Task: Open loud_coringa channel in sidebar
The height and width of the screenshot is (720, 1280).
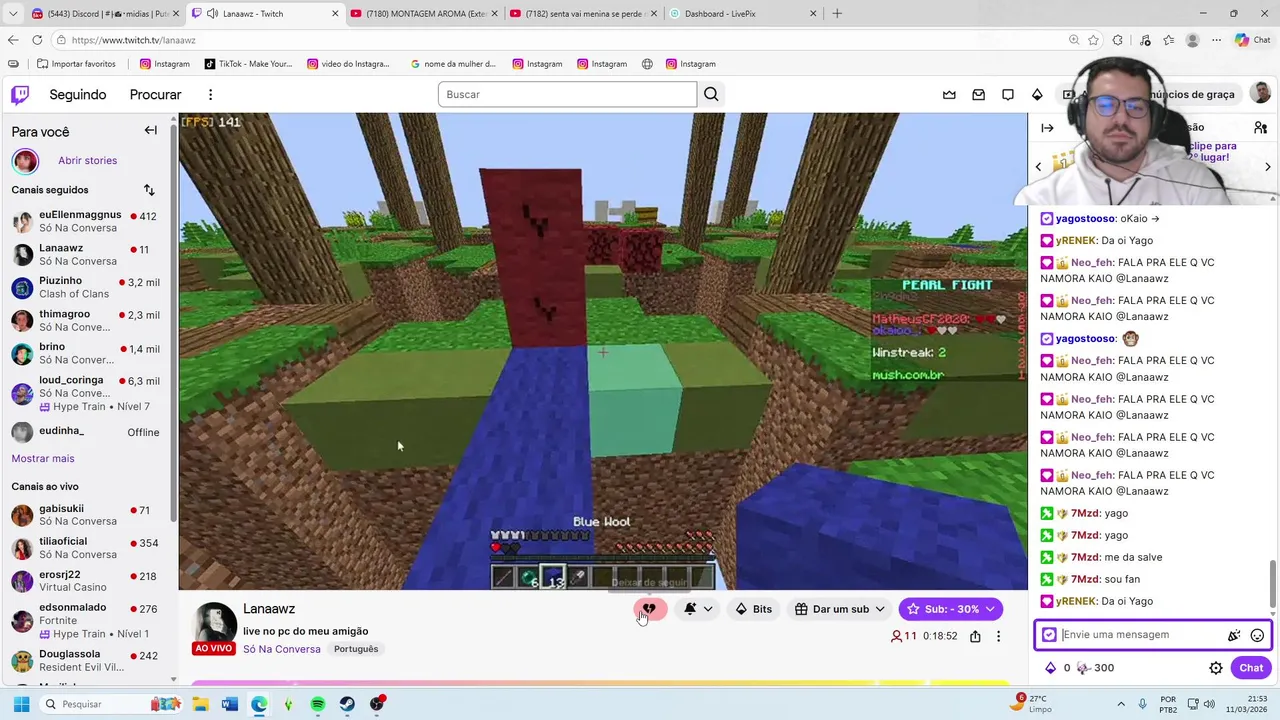Action: click(85, 393)
